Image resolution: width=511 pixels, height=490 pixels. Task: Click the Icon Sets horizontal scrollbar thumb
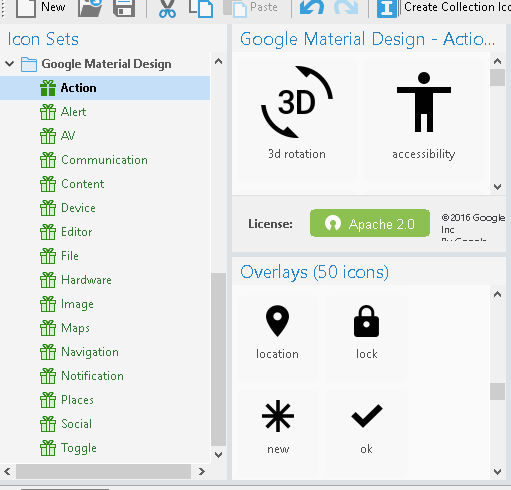(103, 472)
